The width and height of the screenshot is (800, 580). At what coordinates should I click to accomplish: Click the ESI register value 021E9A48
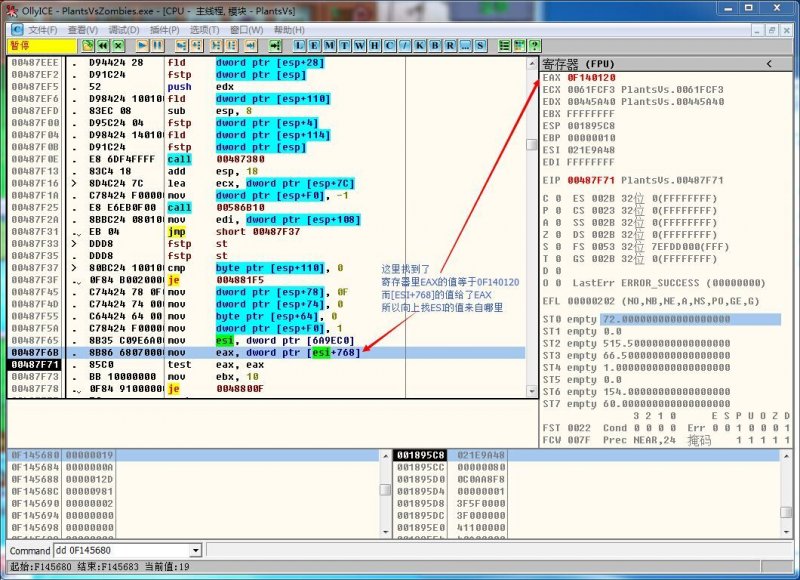591,150
